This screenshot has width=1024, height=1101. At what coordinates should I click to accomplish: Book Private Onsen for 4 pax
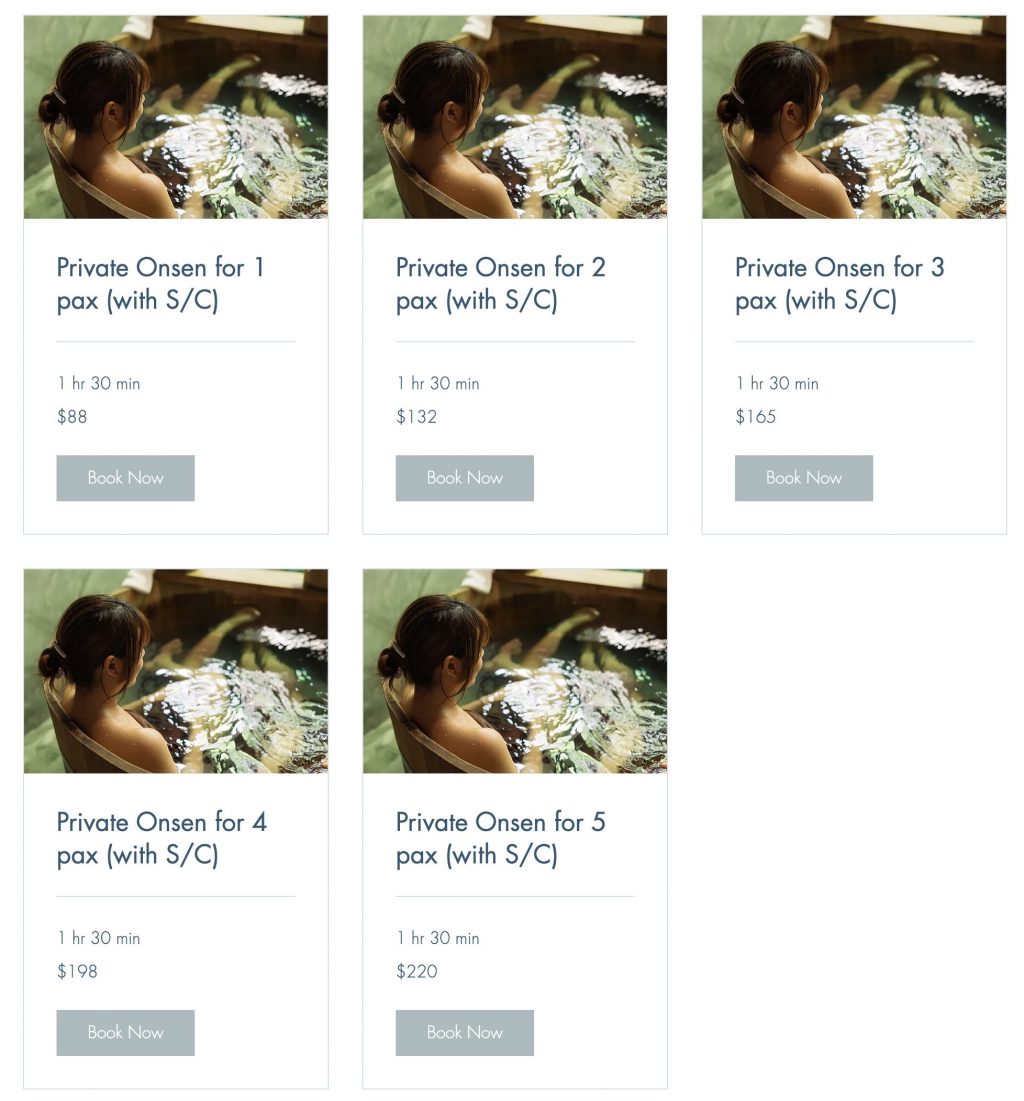[125, 1033]
